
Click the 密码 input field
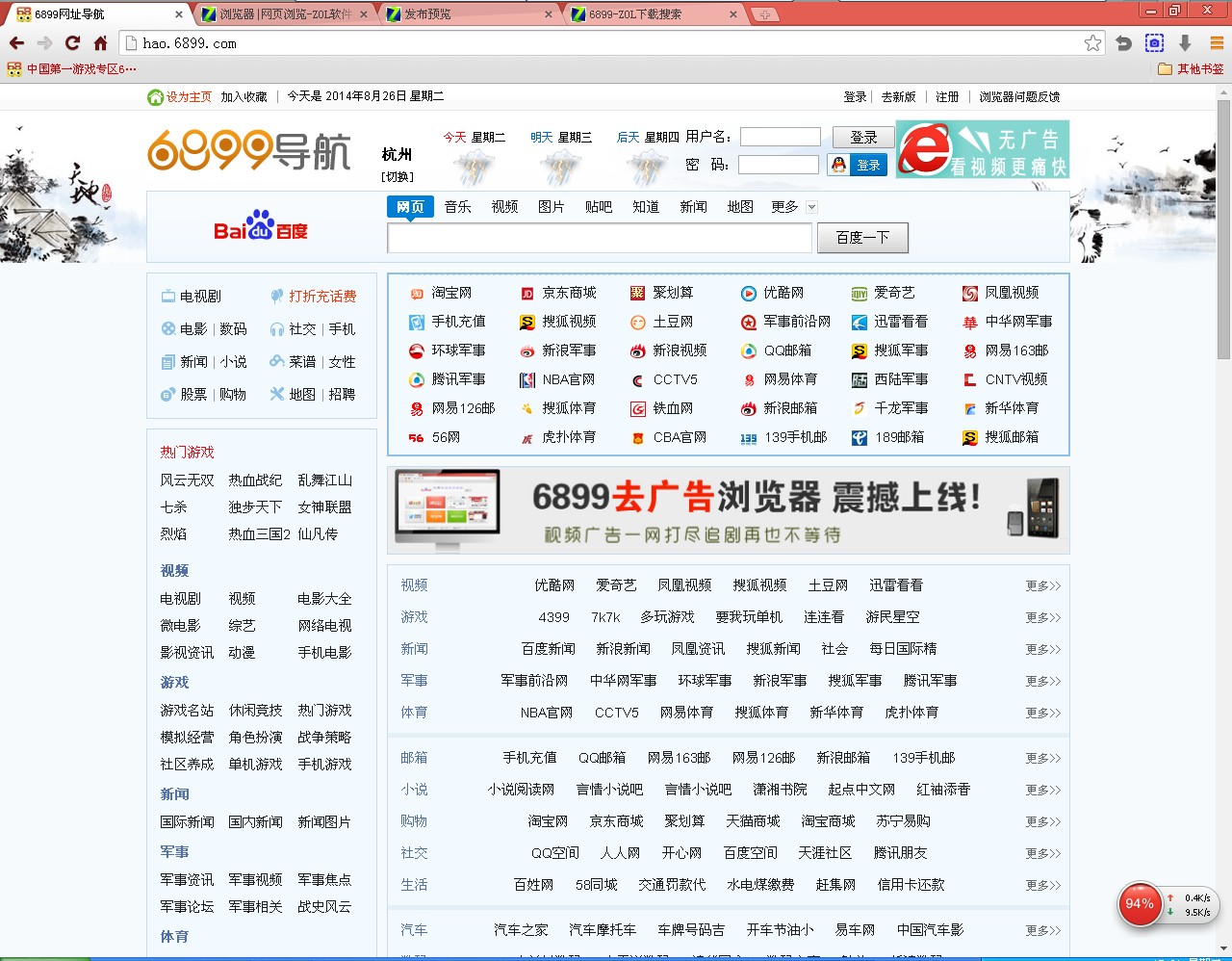click(x=779, y=165)
